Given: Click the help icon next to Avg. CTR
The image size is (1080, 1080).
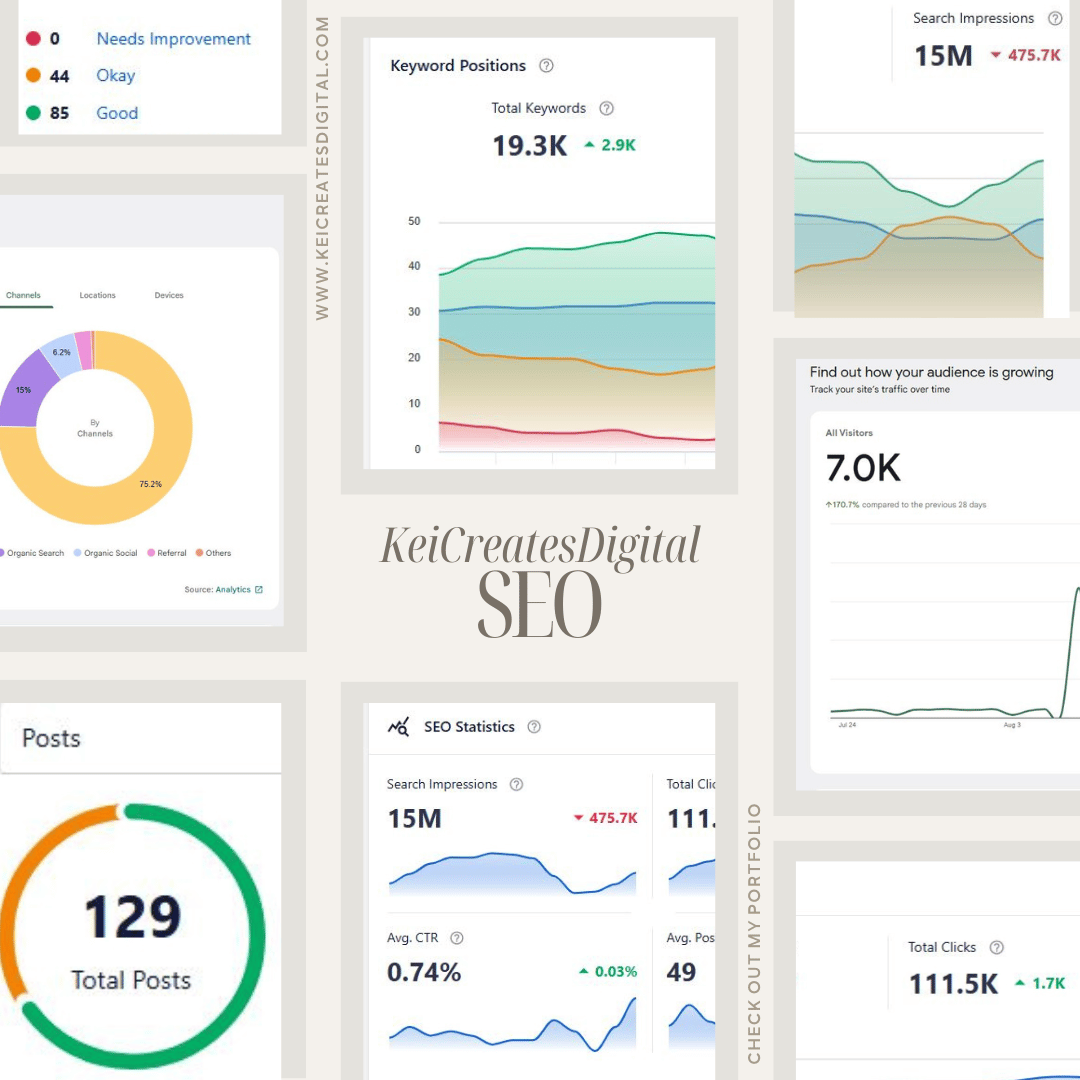Looking at the screenshot, I should 456,938.
